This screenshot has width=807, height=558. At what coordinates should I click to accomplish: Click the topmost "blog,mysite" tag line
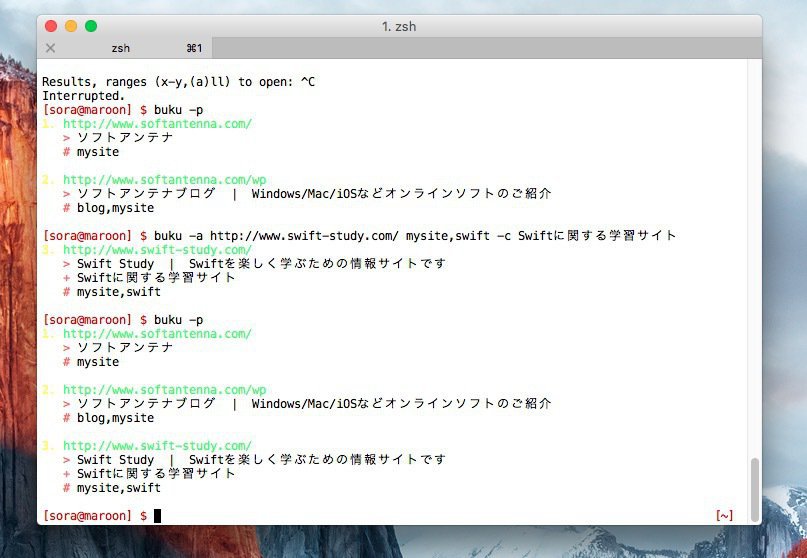pos(115,208)
